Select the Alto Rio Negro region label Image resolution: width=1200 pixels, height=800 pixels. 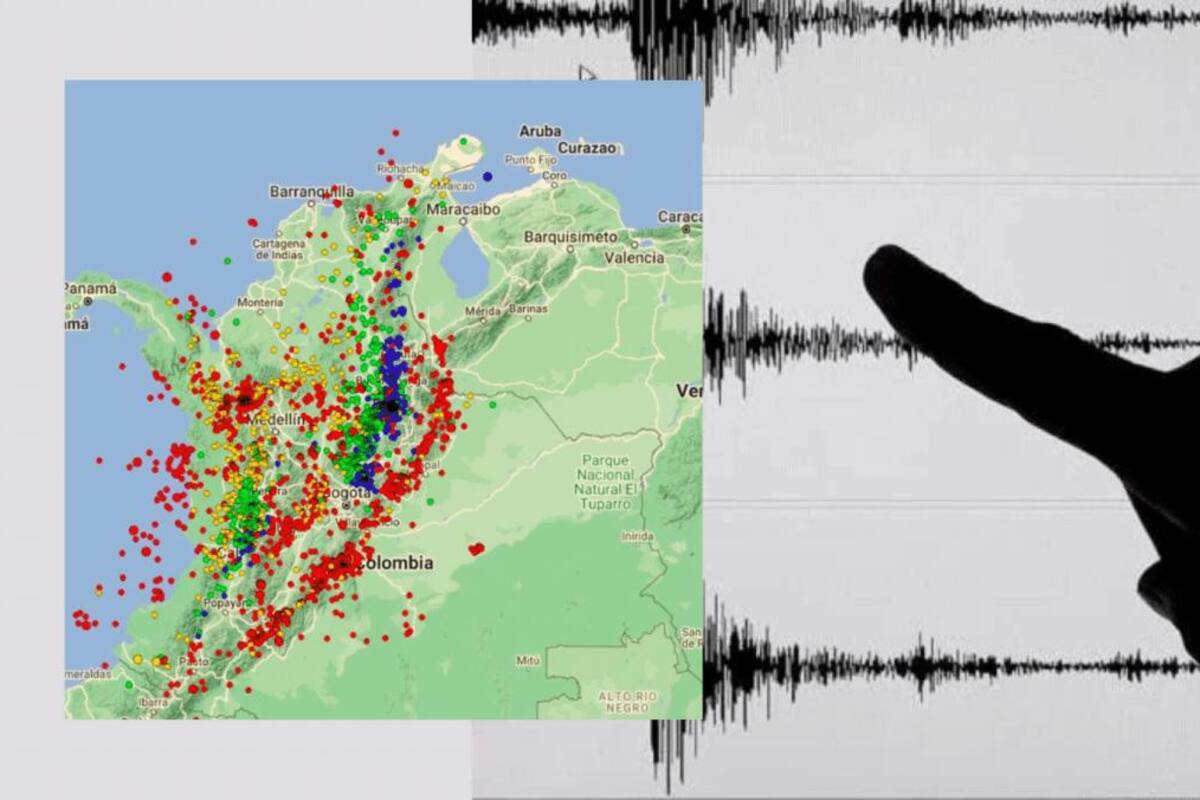point(627,701)
